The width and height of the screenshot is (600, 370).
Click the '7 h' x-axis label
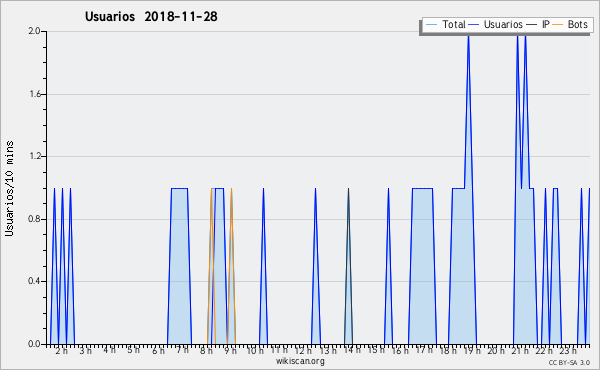click(x=182, y=350)
